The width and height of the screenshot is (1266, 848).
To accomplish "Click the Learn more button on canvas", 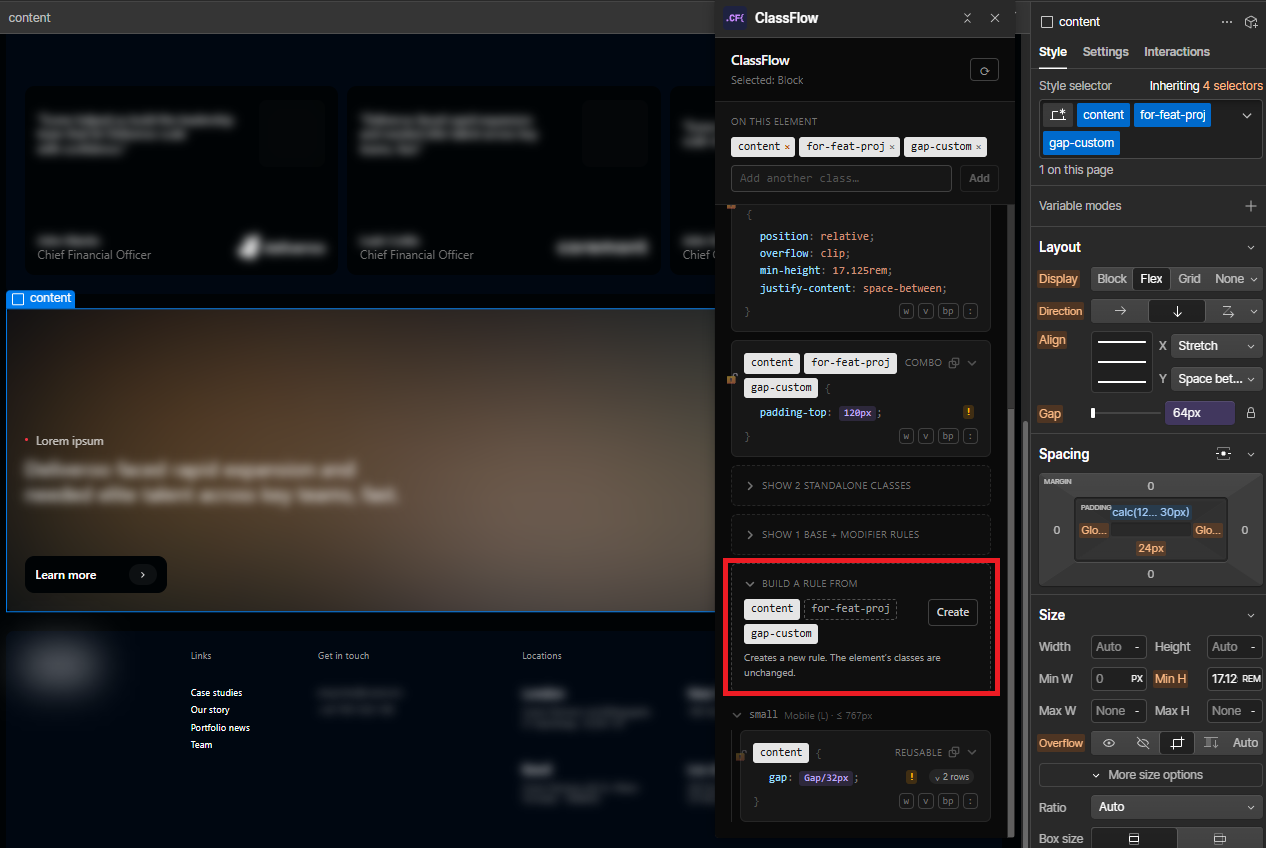I will (x=96, y=575).
